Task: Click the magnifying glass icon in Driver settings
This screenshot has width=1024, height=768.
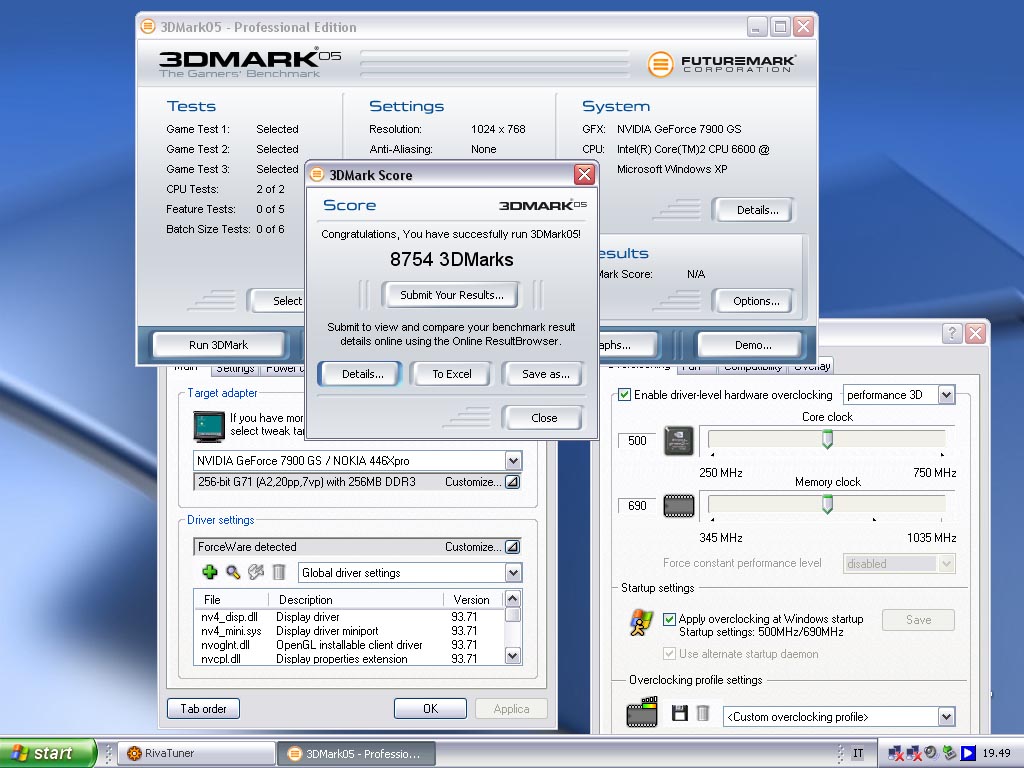Action: pyautogui.click(x=233, y=572)
